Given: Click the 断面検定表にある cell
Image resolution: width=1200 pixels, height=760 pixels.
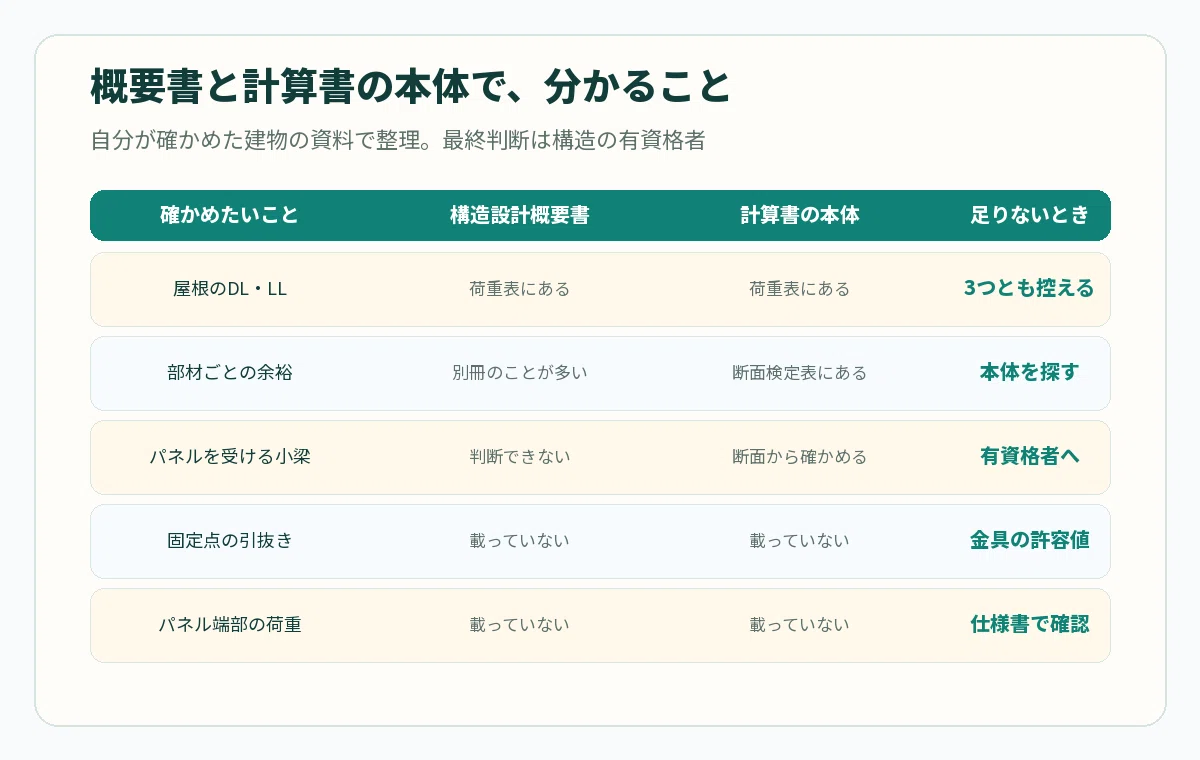Looking at the screenshot, I should (799, 373).
